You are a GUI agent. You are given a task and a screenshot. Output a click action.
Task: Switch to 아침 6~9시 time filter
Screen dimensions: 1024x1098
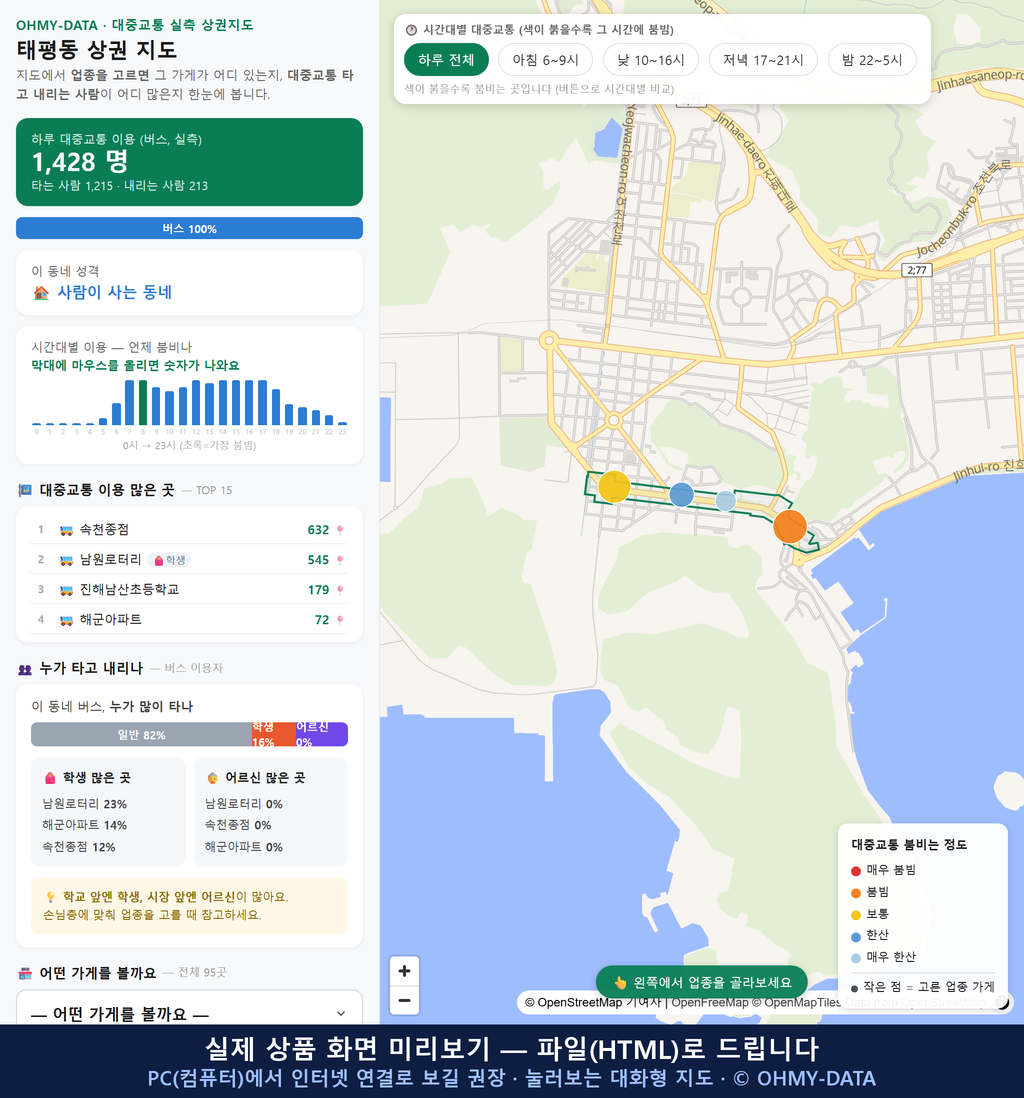[546, 60]
